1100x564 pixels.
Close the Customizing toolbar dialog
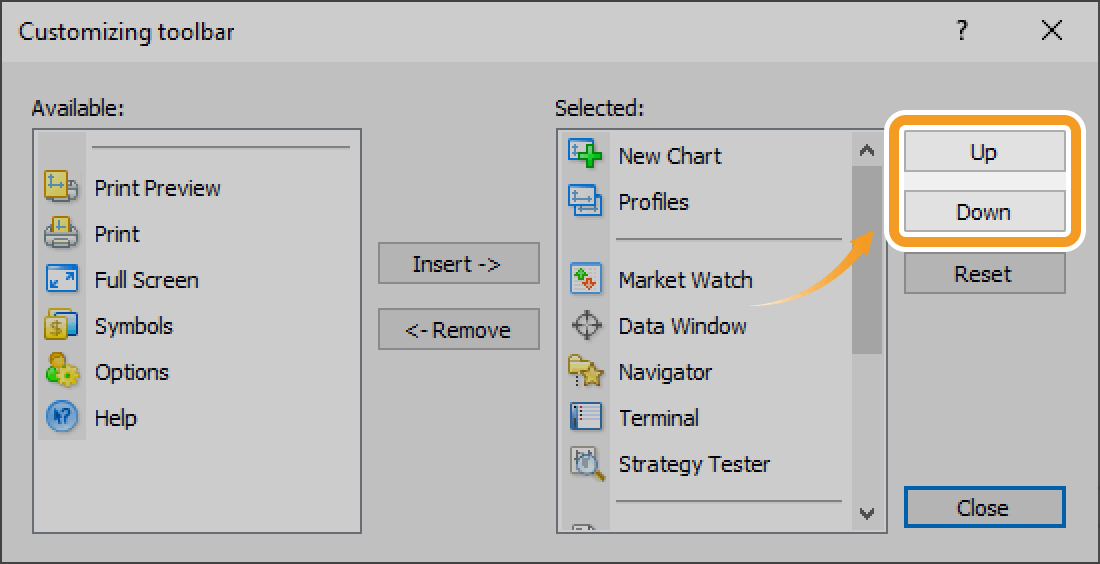coord(984,507)
